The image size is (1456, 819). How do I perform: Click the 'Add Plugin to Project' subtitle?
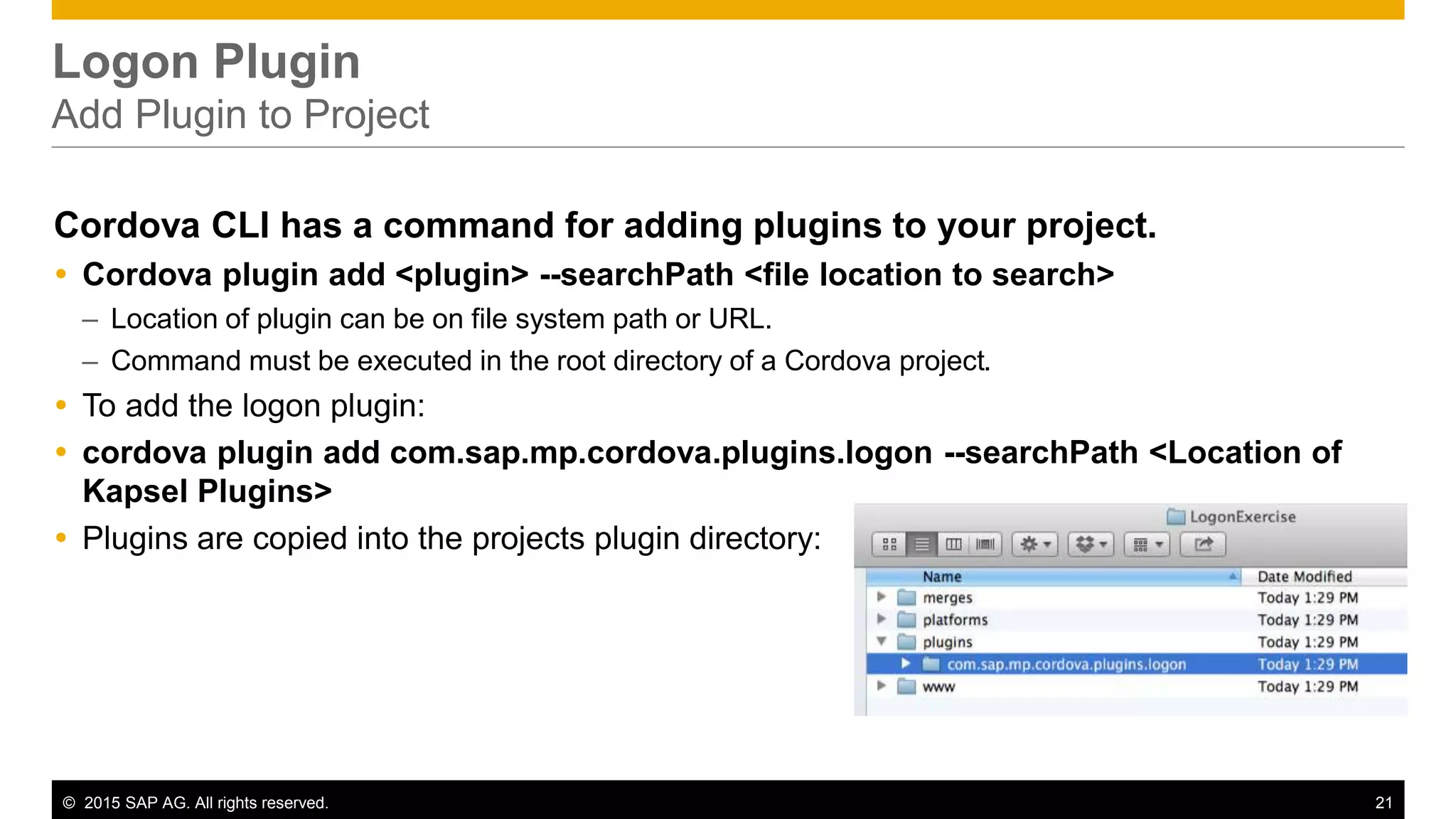pyautogui.click(x=241, y=114)
